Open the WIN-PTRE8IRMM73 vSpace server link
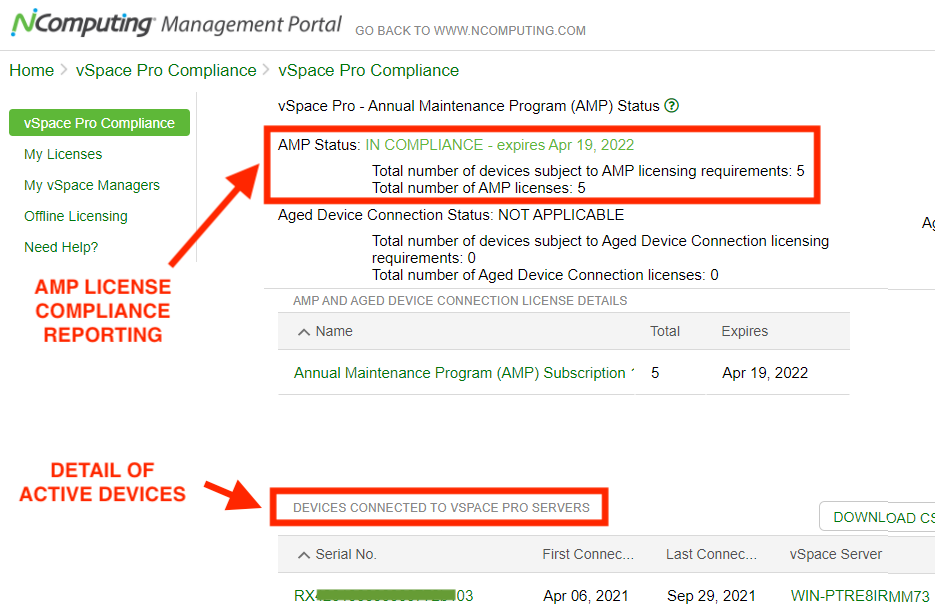The image size is (935, 613). coord(860,596)
